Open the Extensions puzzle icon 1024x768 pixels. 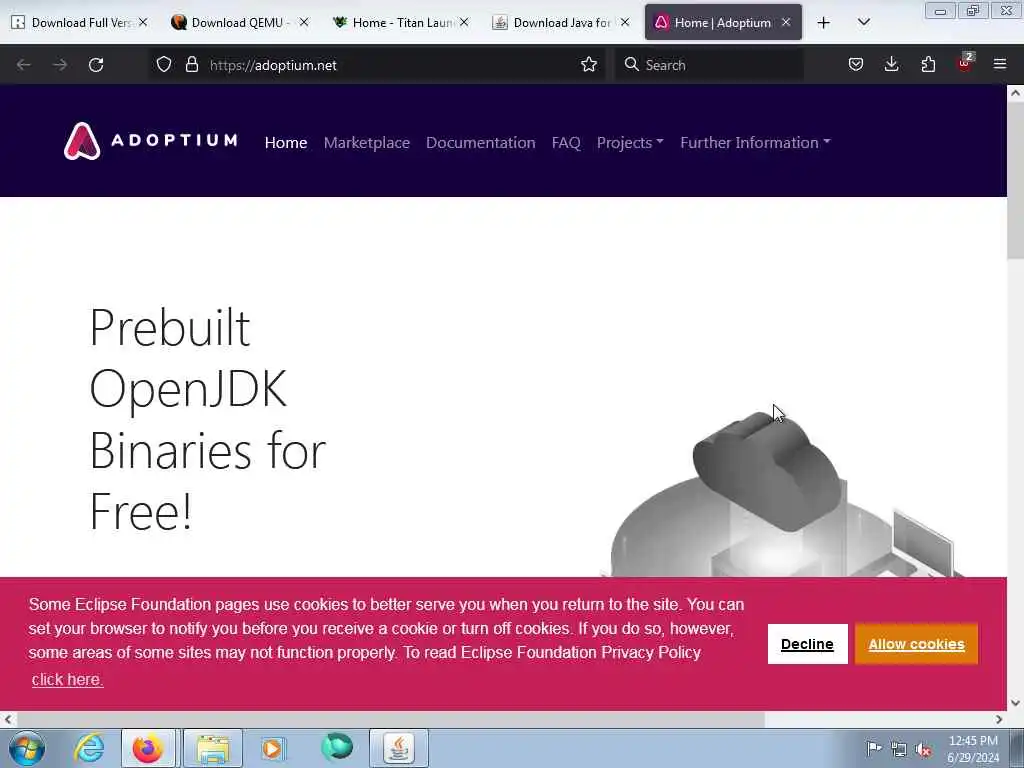[928, 65]
